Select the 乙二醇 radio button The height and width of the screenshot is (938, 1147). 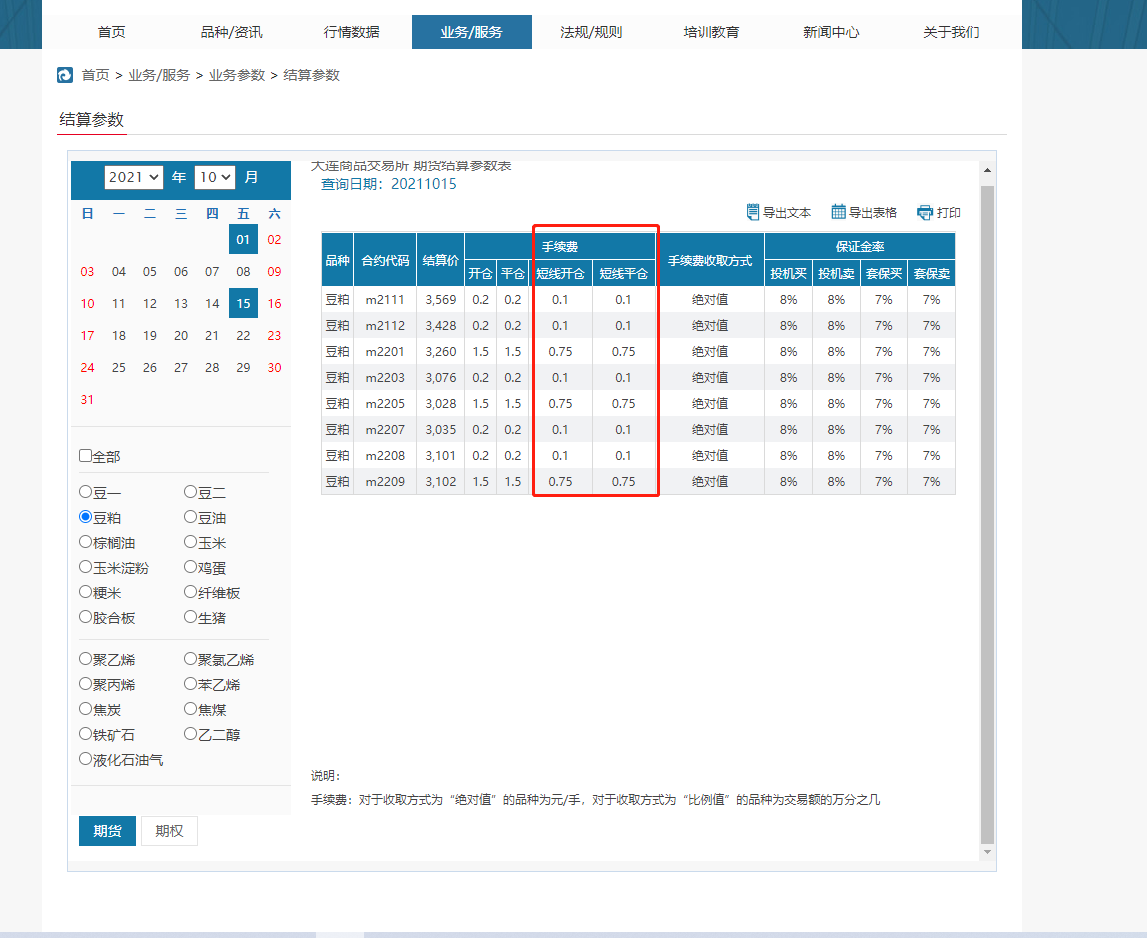[190, 733]
